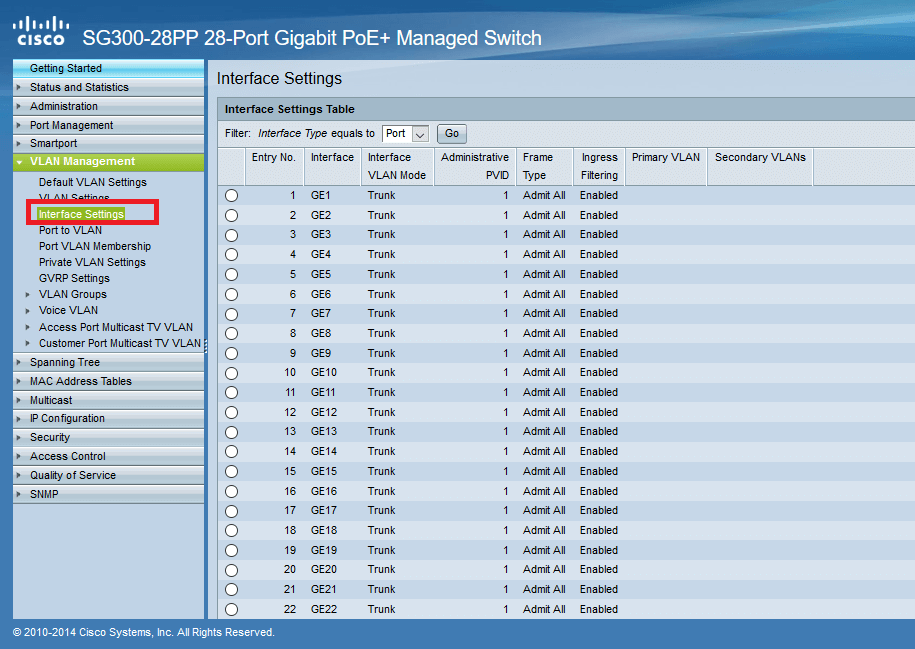Select the radio button for GE8
This screenshot has width=915, height=649.
(x=232, y=333)
